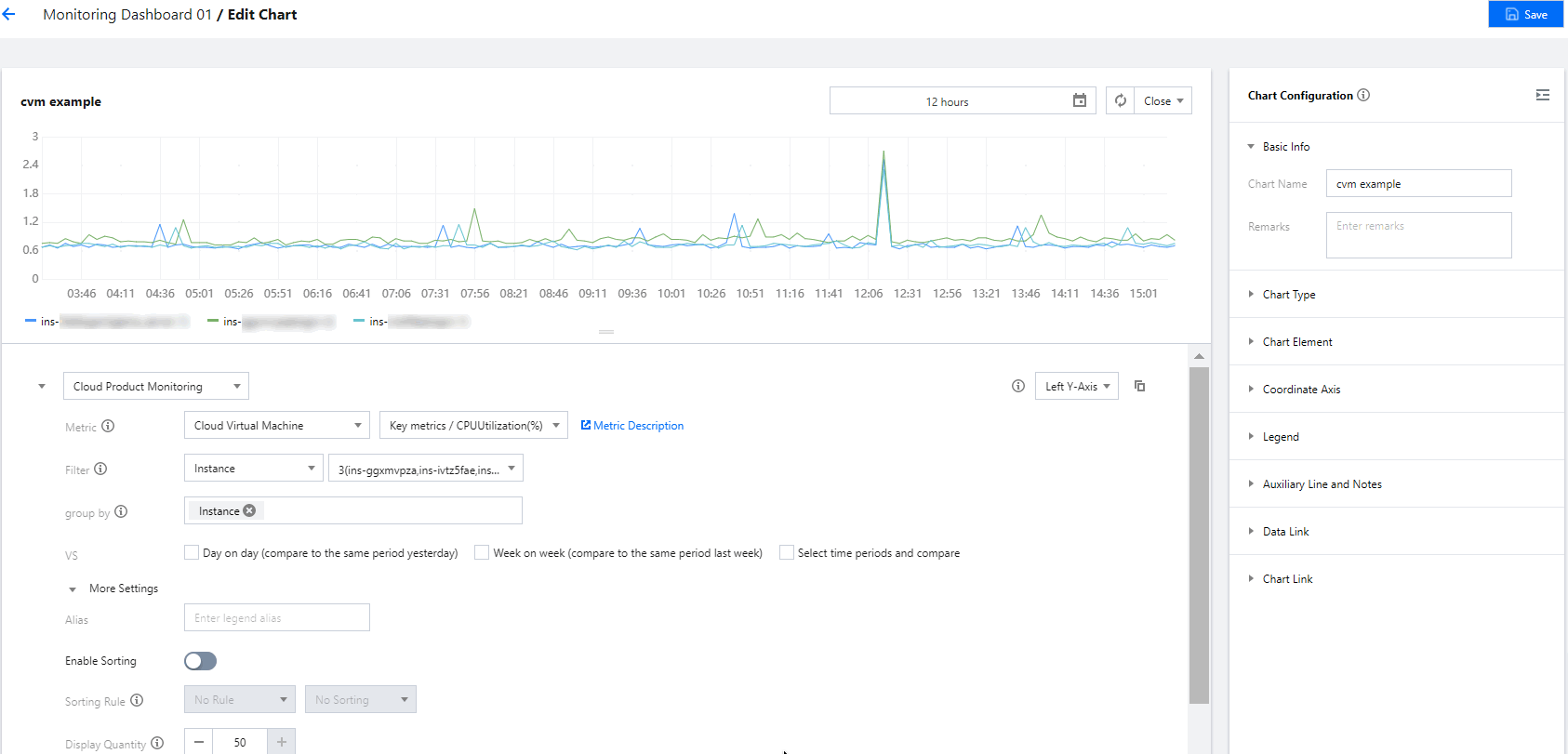Collapse the Chart Configuration panel icon
1568x754 pixels.
point(1543,95)
